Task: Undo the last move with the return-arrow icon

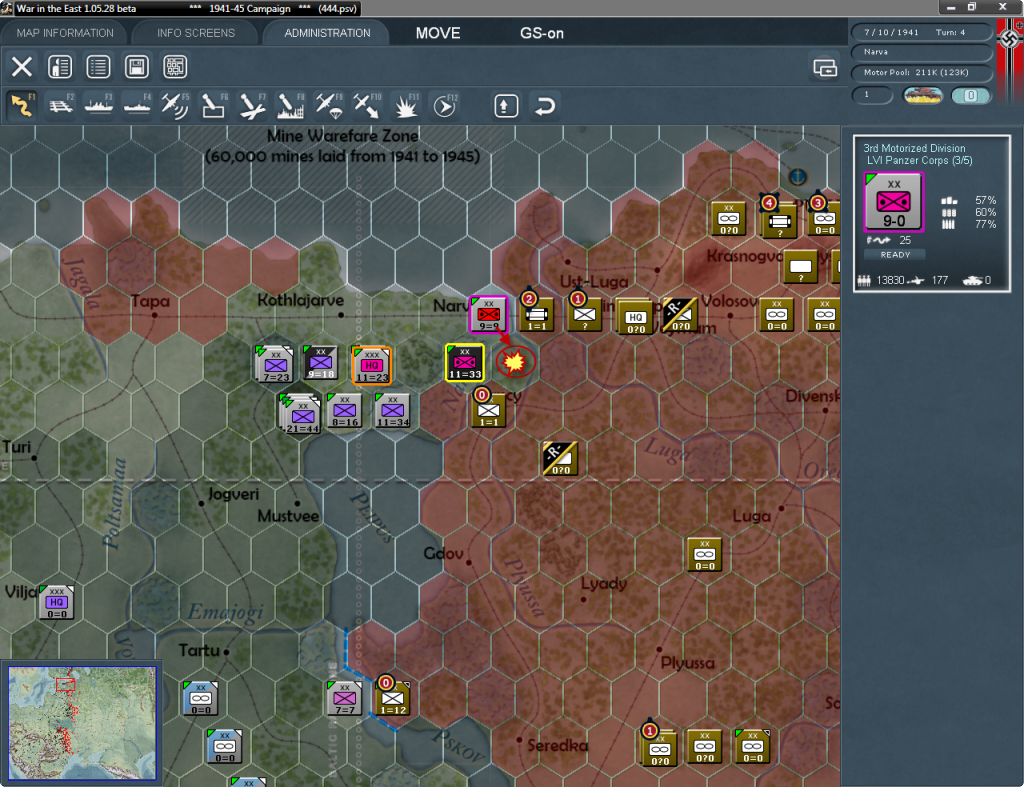Action: 545,106
